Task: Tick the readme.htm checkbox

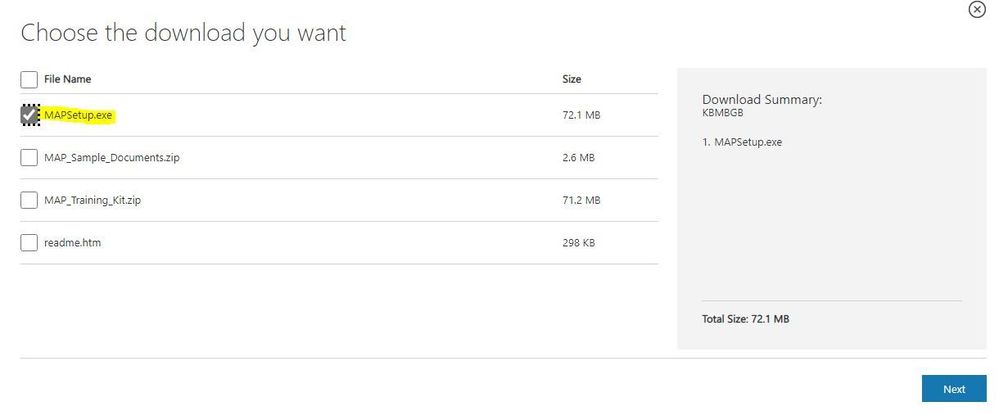Action: [x=29, y=242]
